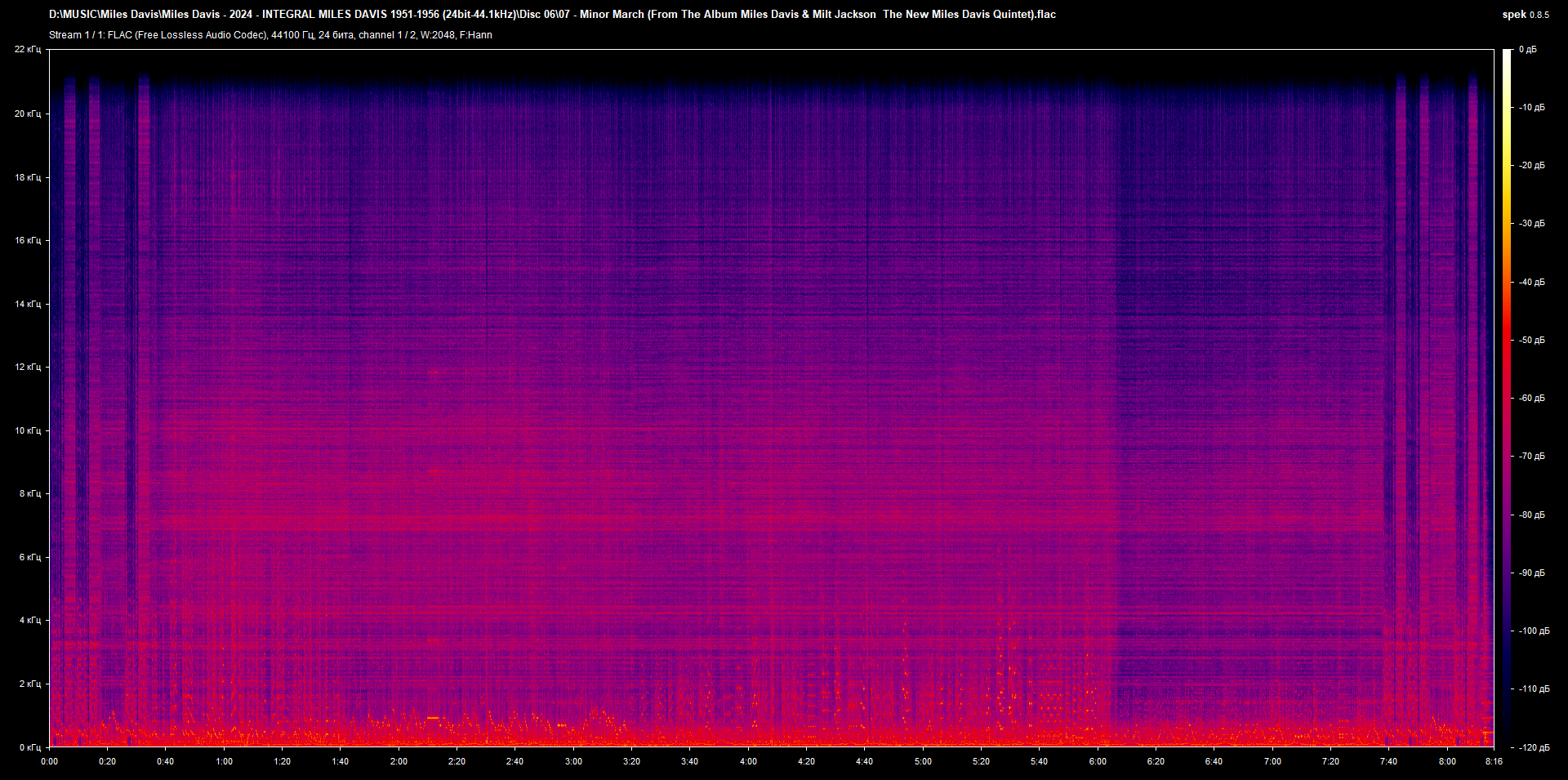Click the -80 дБ level scale label
The width and height of the screenshot is (1568, 780).
click(1531, 515)
